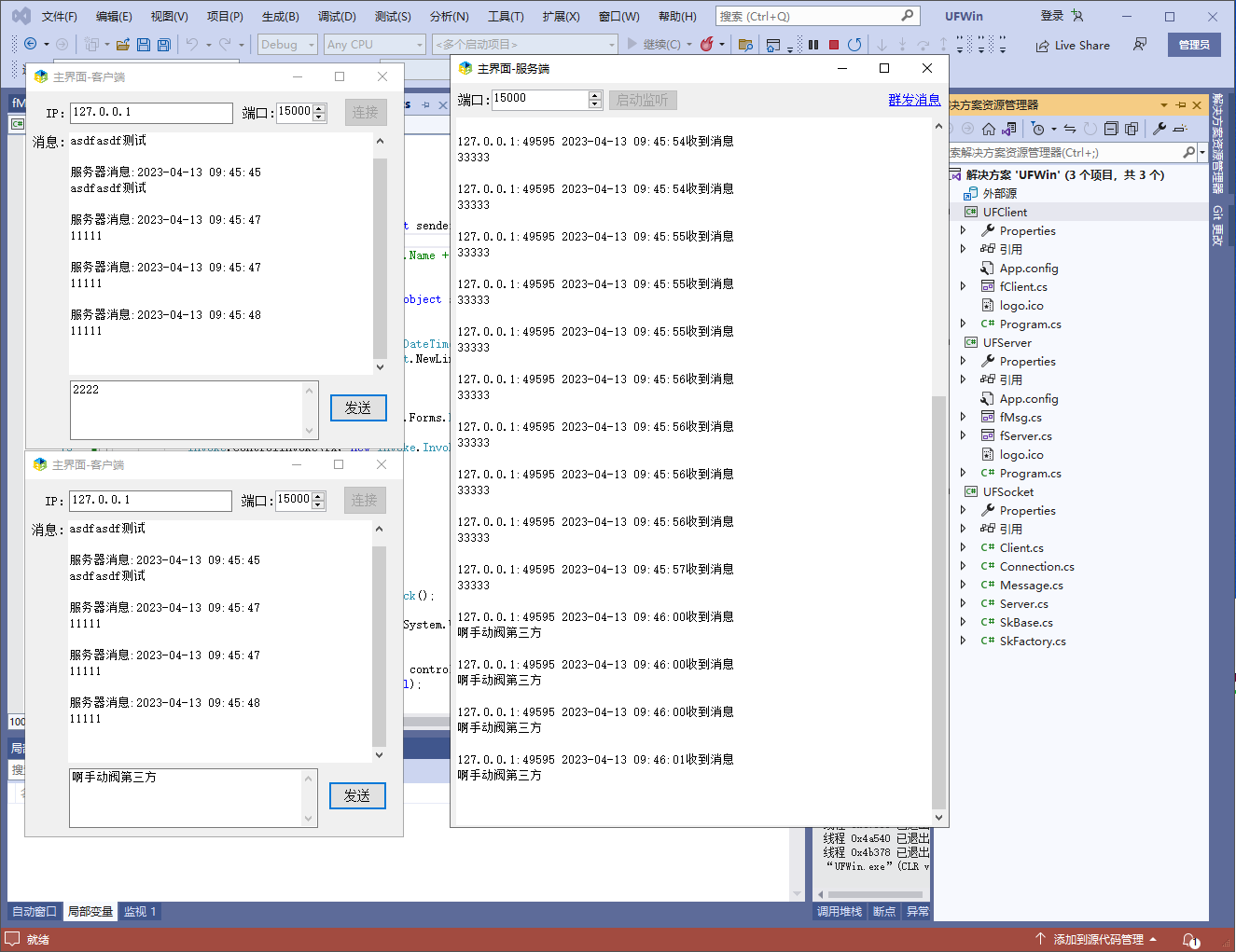Click port stepper down in upper client window
This screenshot has width=1236, height=952.
tap(319, 117)
